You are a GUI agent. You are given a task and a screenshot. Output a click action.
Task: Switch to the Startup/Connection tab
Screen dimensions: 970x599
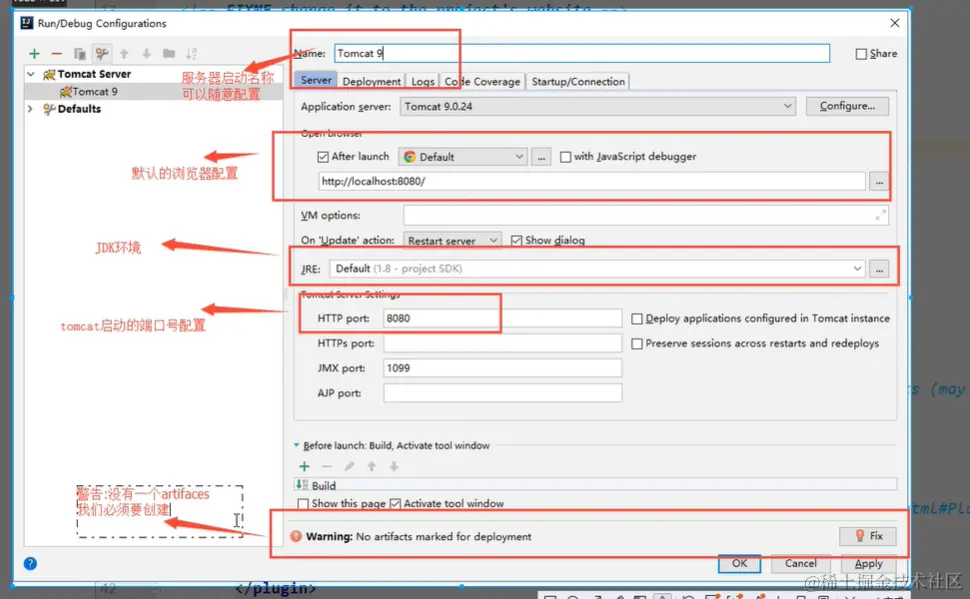tap(578, 81)
